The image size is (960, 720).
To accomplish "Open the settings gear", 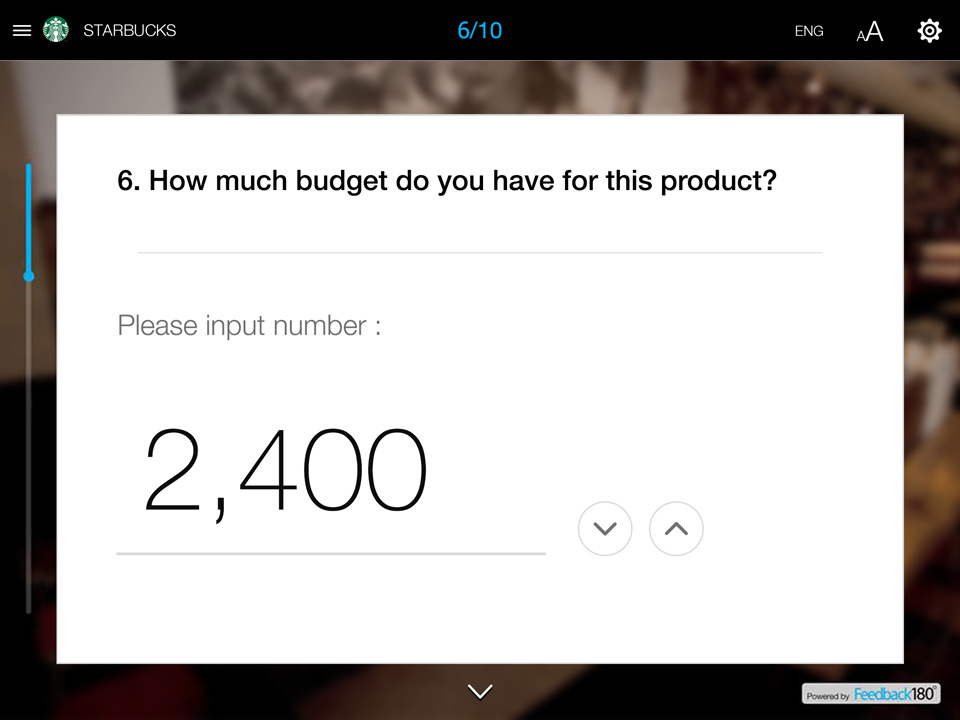I will pyautogui.click(x=929, y=31).
